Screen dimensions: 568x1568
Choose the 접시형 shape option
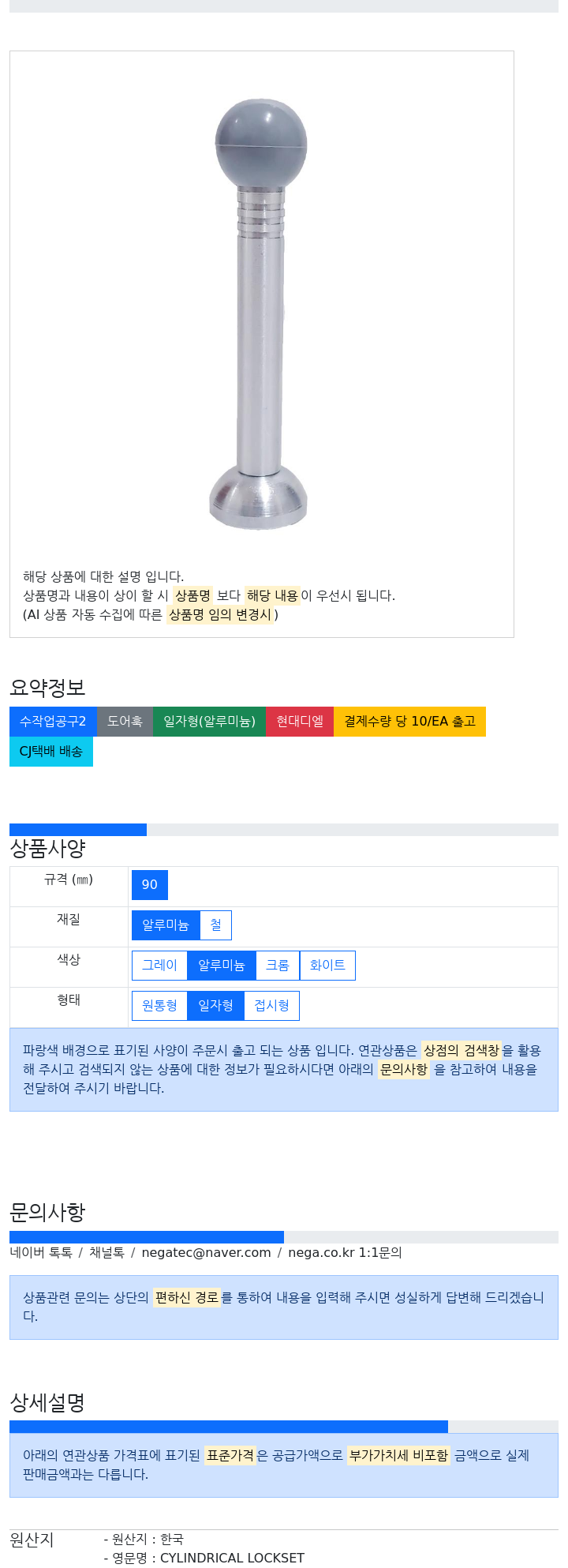tap(271, 1006)
